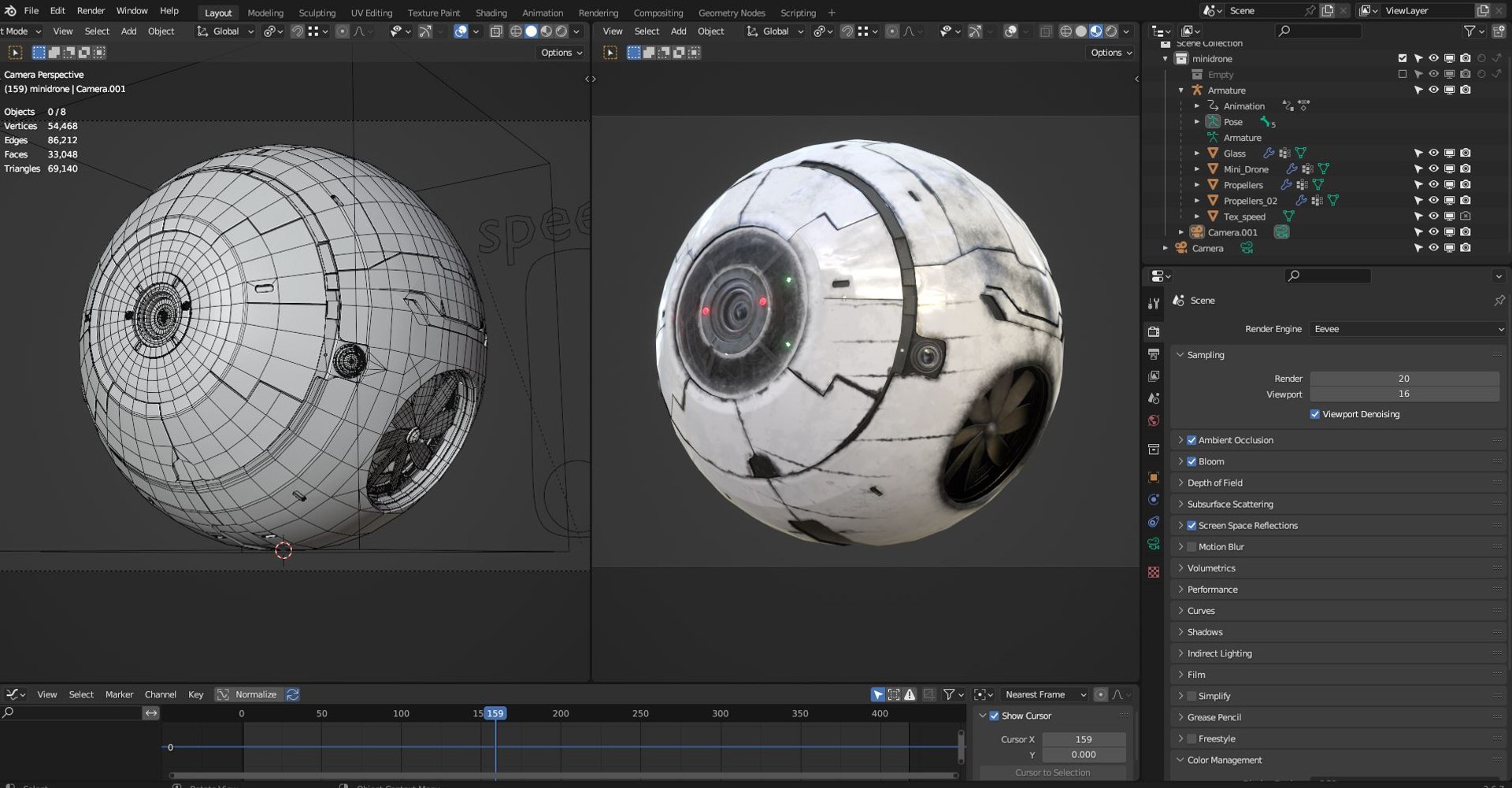Click the Cursor to Selection button
1512x788 pixels.
1052,773
